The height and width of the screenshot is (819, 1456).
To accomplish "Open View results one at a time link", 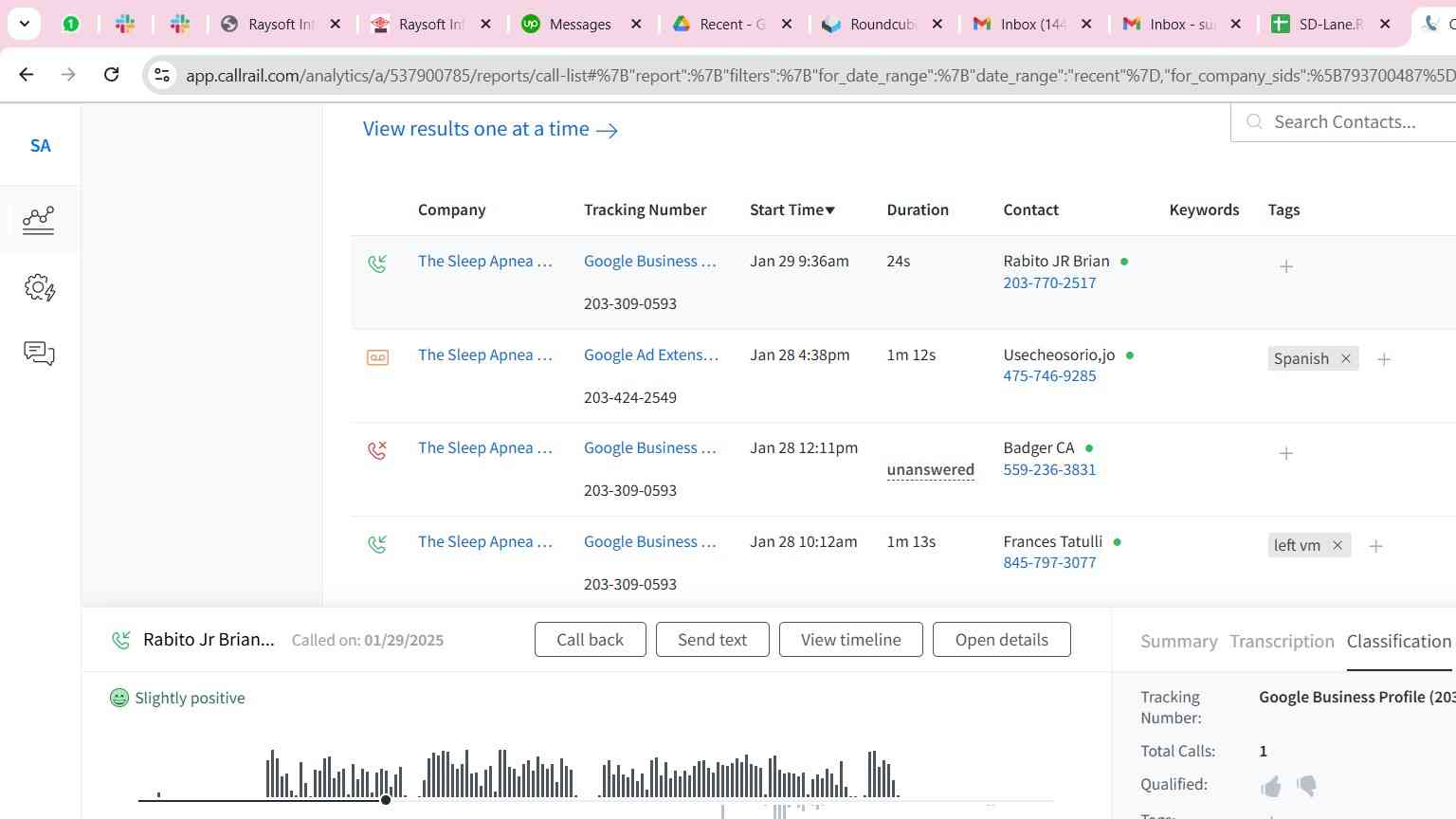I will (x=491, y=130).
